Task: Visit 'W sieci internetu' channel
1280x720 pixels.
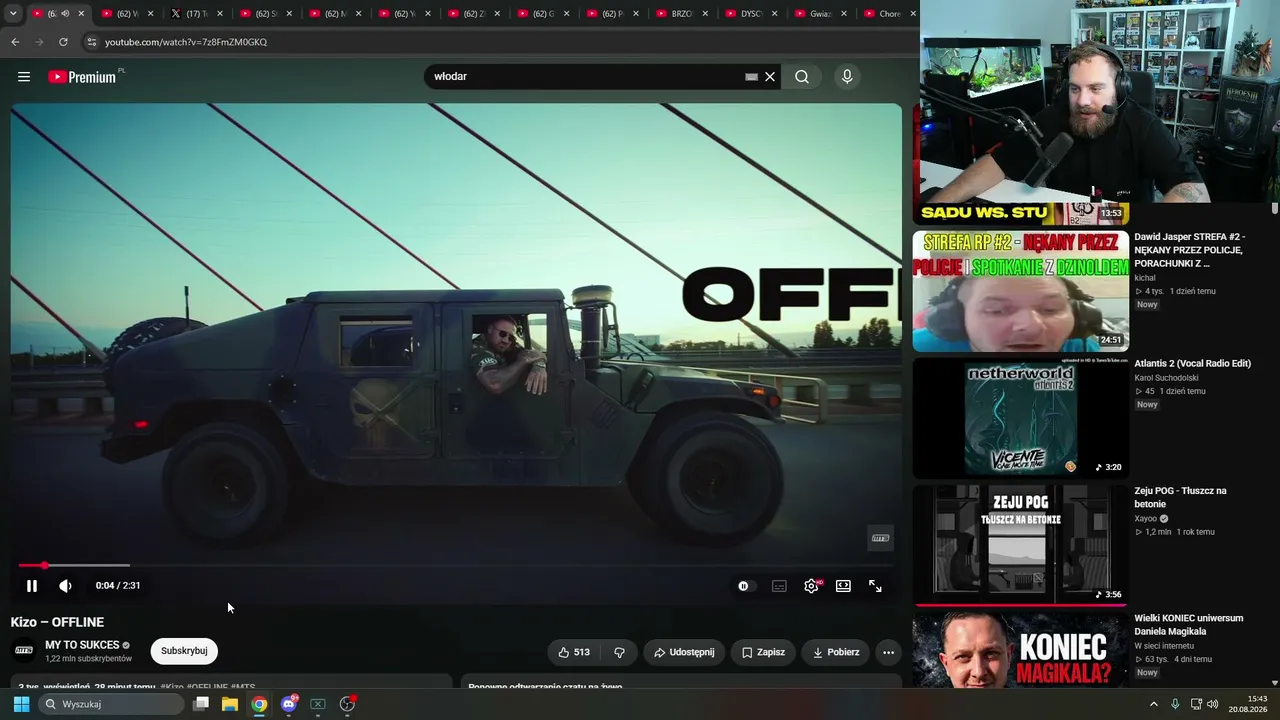Action: pyautogui.click(x=1164, y=646)
